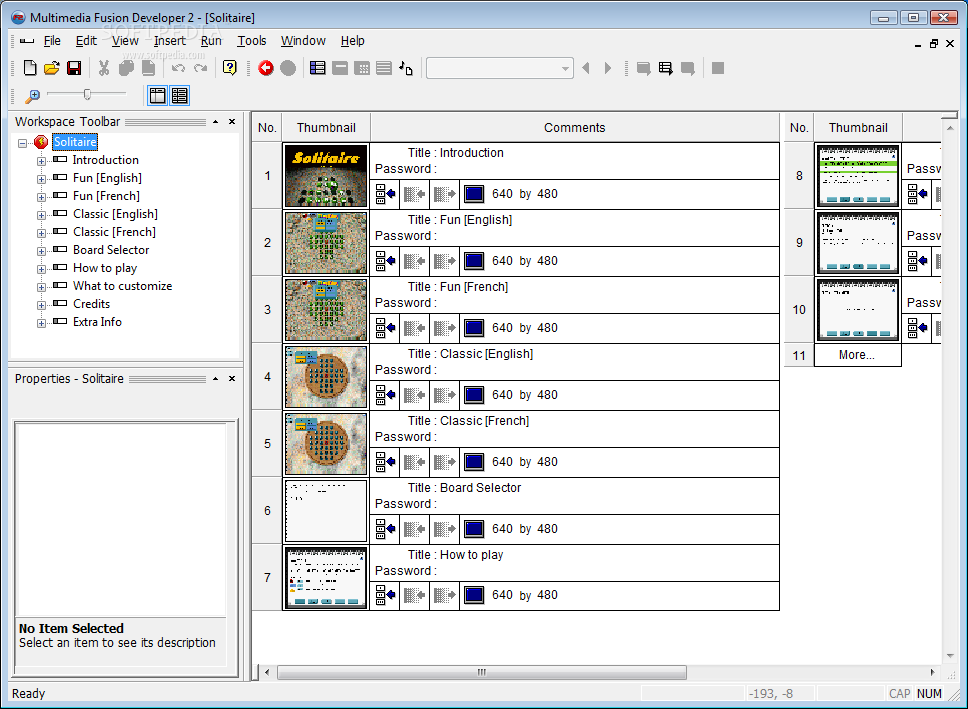The height and width of the screenshot is (709, 968).
Task: Open the Help menu
Action: [353, 41]
